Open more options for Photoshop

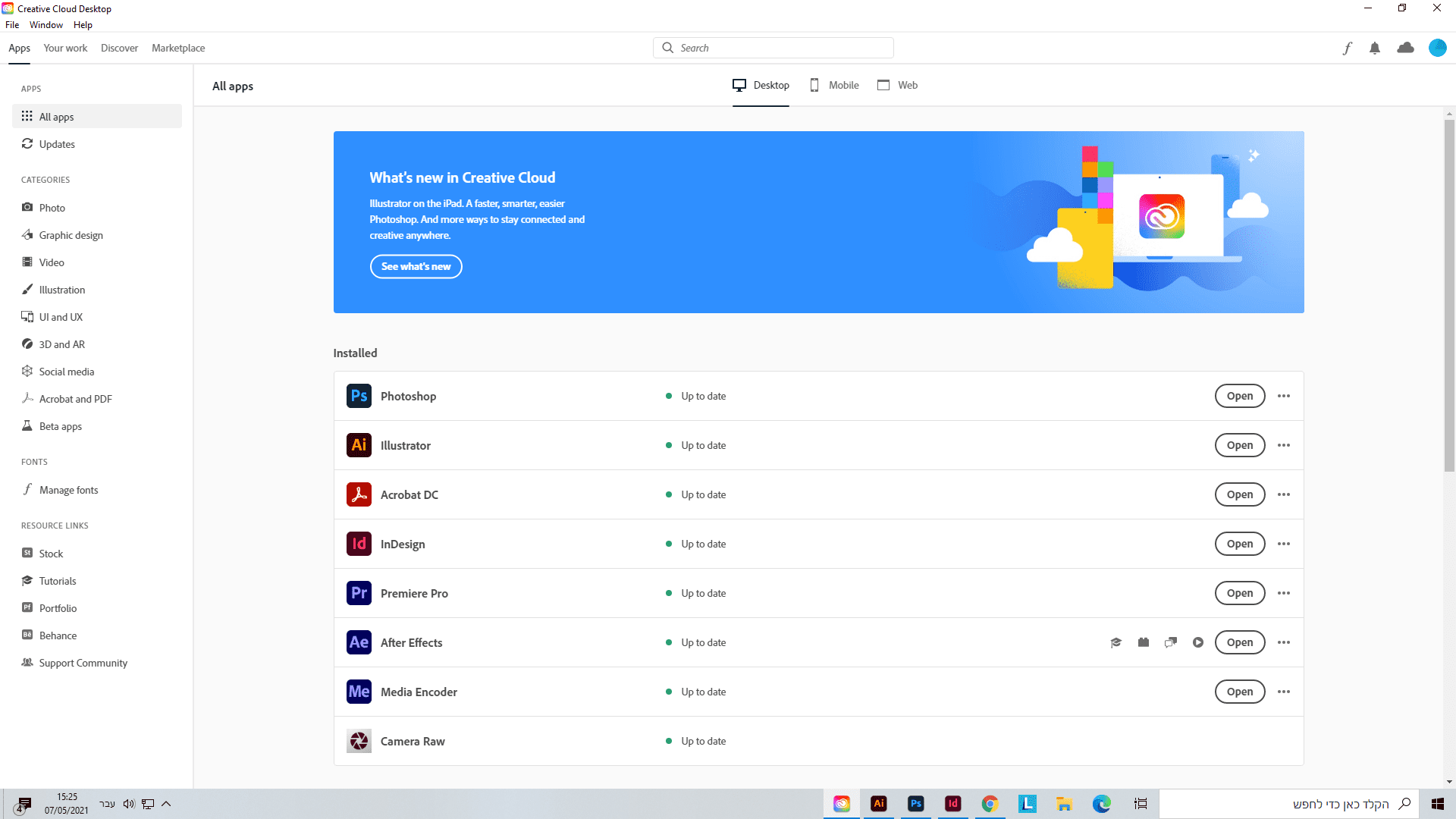[x=1283, y=396]
